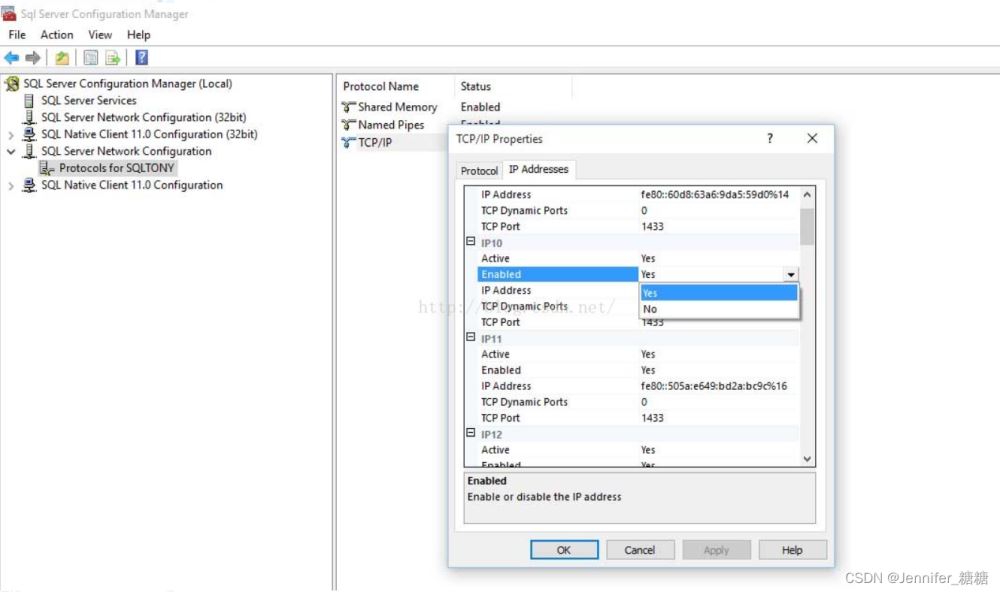The width and height of the screenshot is (1000, 592).
Task: Select the Shared Memory protocol row
Action: pos(397,107)
